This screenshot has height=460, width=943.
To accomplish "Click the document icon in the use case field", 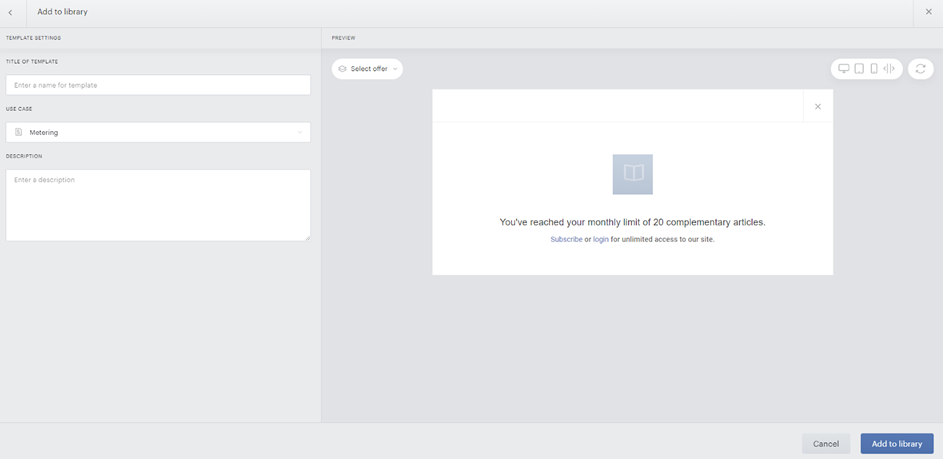I will click(x=19, y=132).
